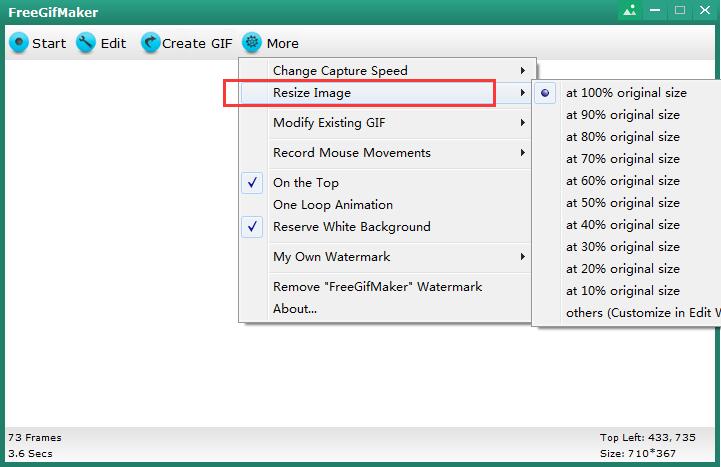Open Record Mouse Movements menu entry
721x467 pixels.
coord(385,153)
